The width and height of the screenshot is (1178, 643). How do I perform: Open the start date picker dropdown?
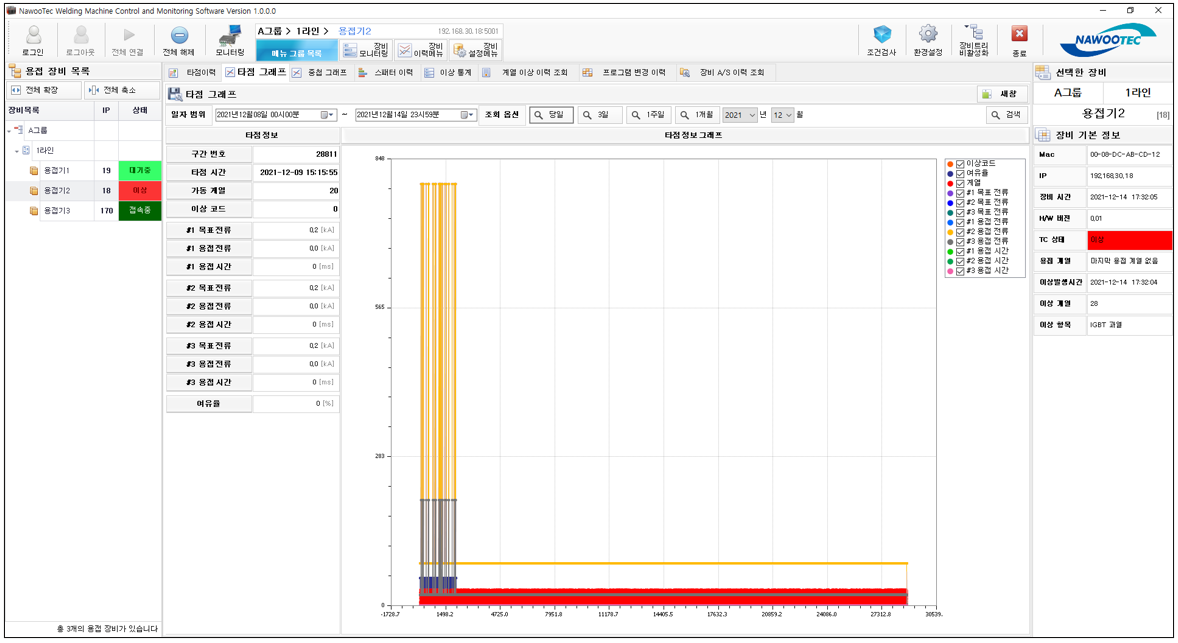[x=327, y=115]
